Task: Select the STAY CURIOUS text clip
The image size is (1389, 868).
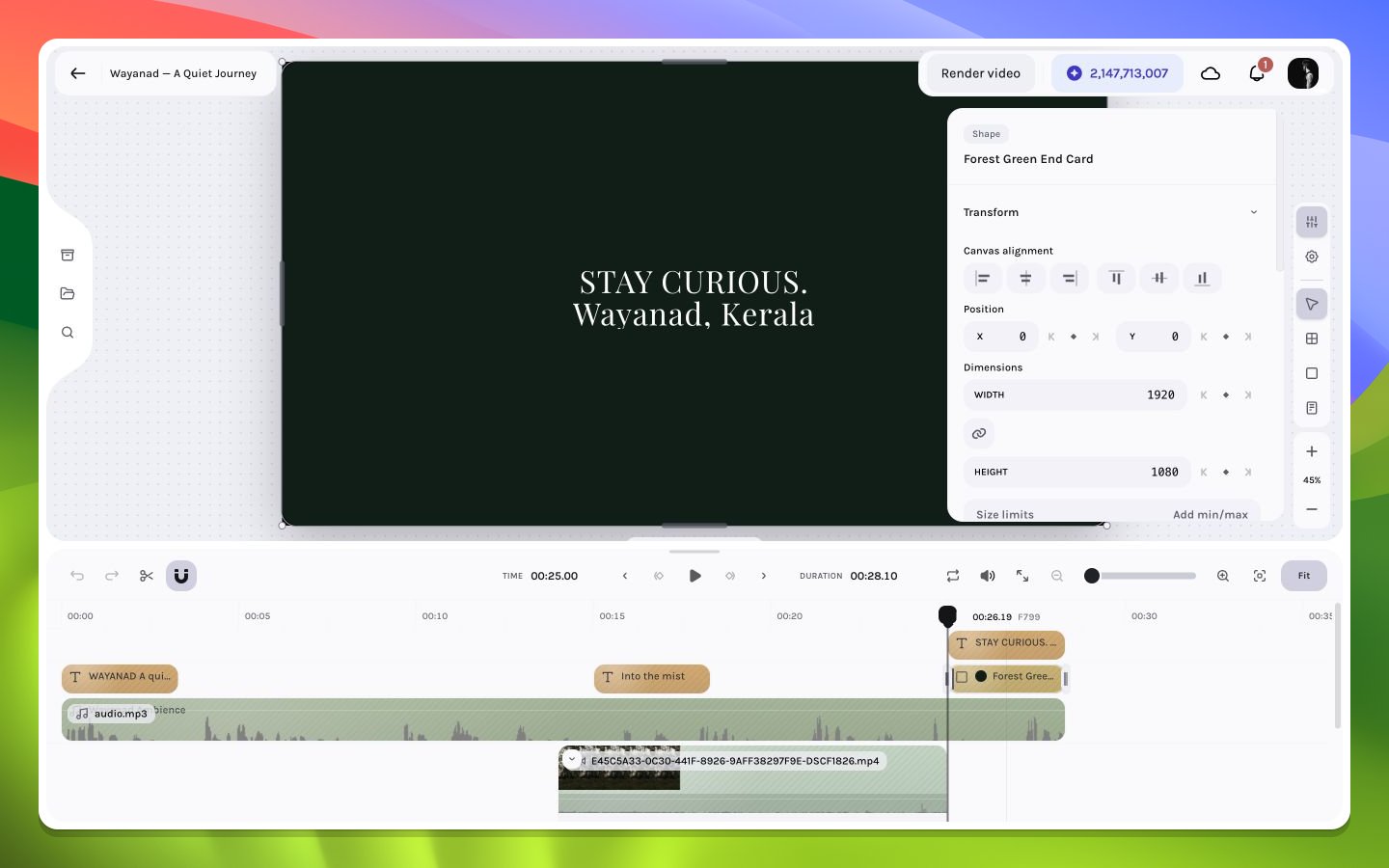Action: click(x=1007, y=643)
